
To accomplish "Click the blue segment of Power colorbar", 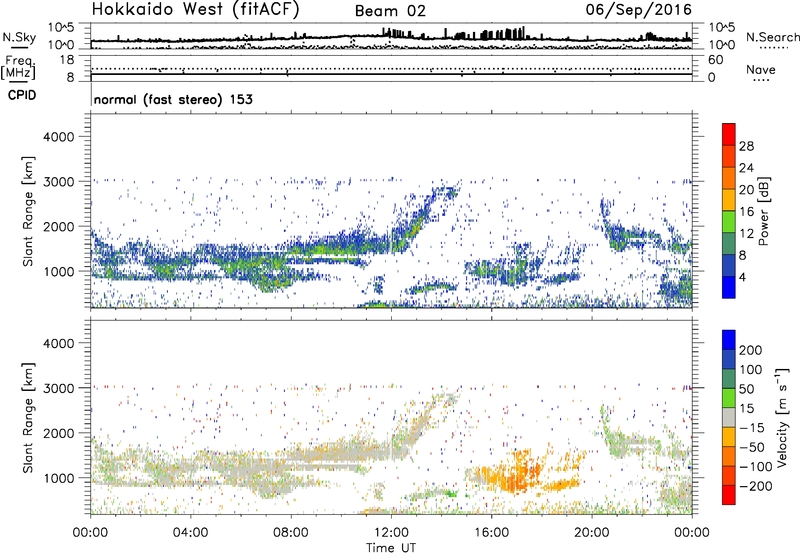I will [x=729, y=287].
